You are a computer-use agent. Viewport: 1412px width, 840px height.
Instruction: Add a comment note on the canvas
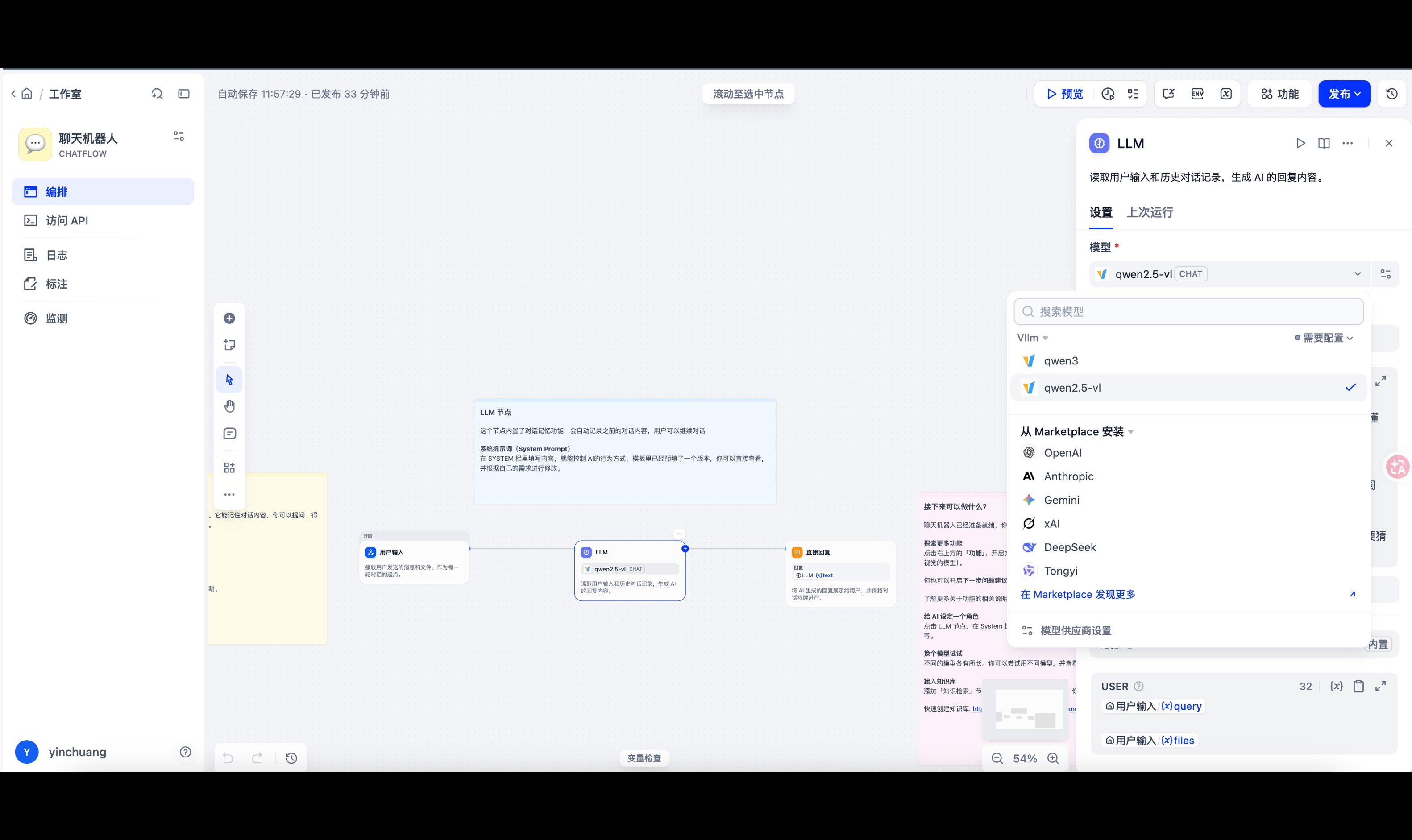click(229, 434)
